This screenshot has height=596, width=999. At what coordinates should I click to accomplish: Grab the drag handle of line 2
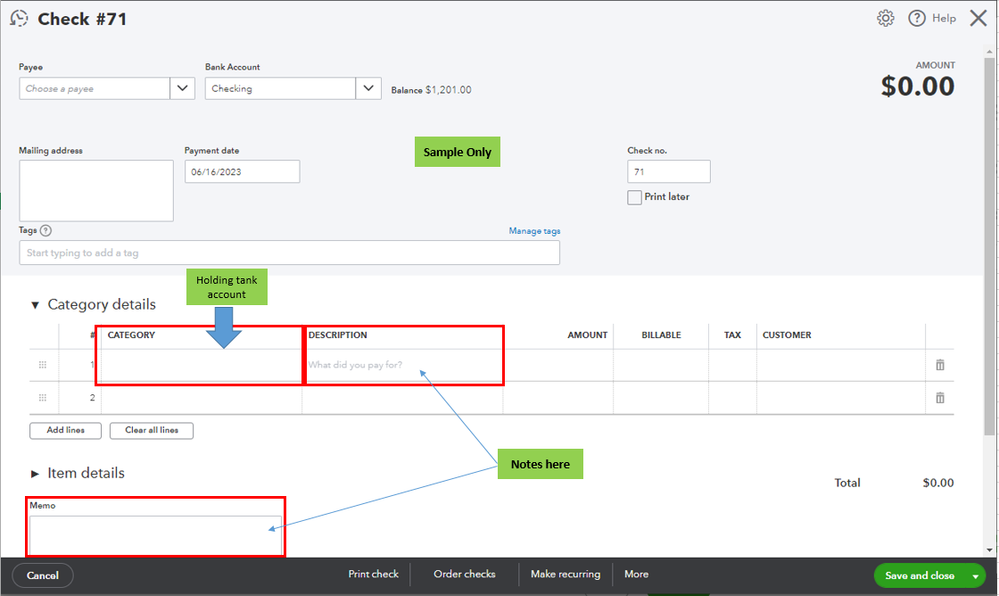(x=43, y=398)
